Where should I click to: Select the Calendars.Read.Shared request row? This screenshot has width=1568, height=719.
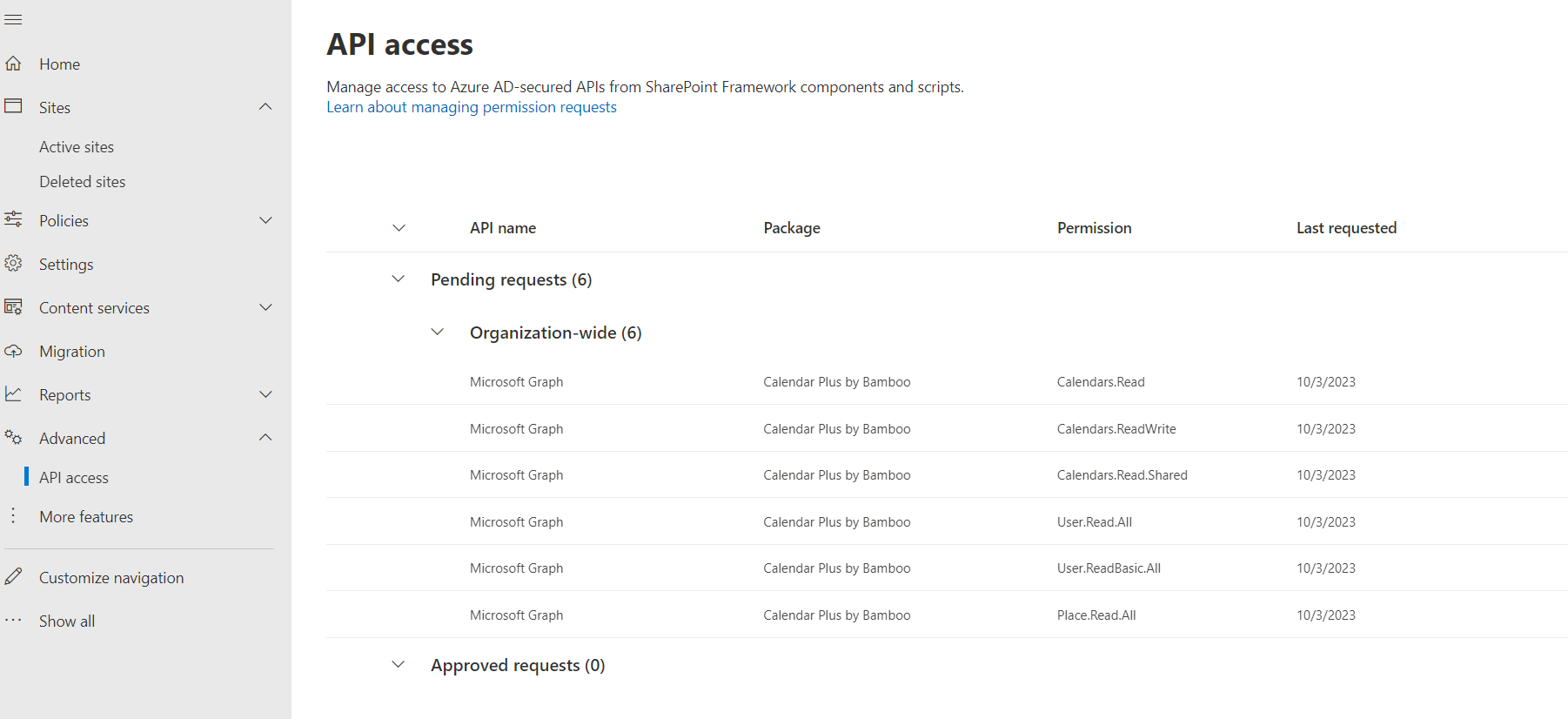(x=947, y=474)
